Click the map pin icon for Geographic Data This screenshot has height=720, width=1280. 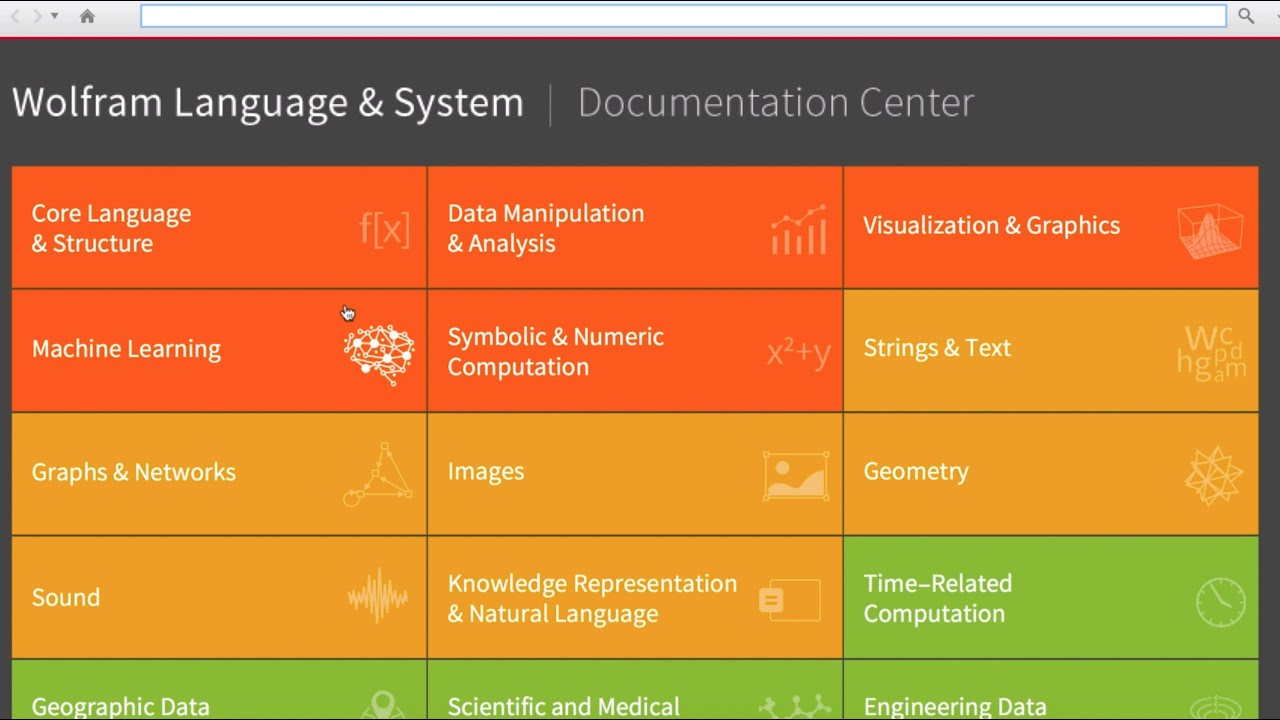381,705
